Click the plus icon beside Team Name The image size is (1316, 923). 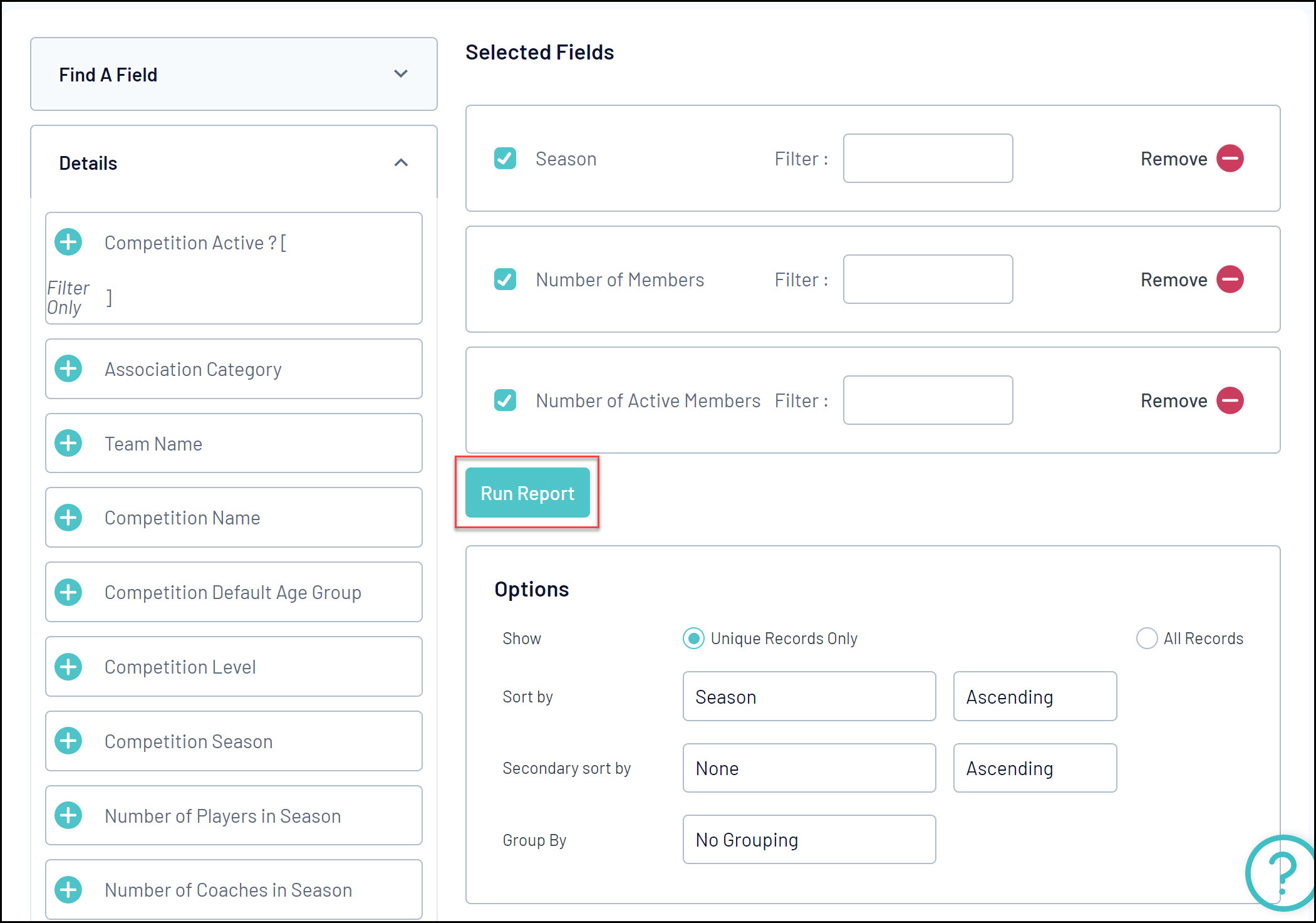pos(68,443)
